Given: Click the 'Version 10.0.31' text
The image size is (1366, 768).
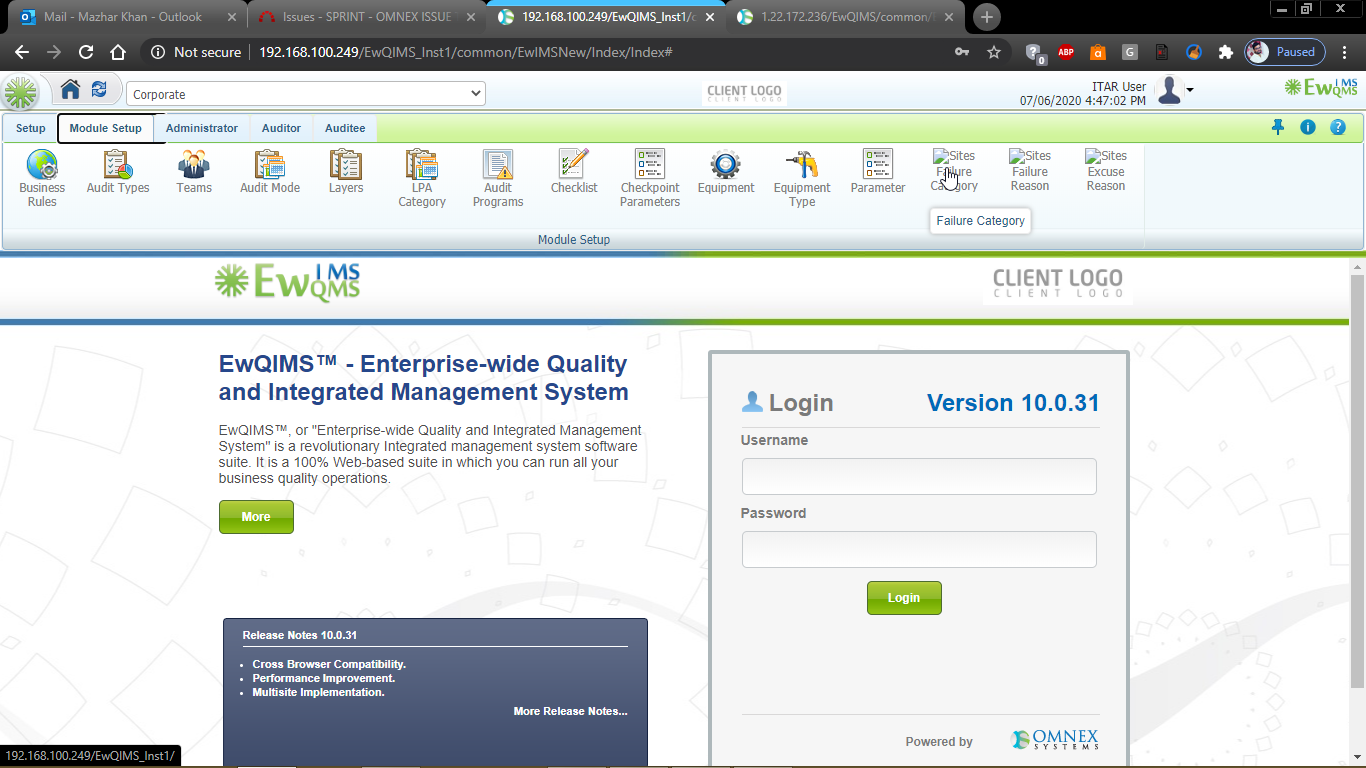Looking at the screenshot, I should coord(1013,403).
